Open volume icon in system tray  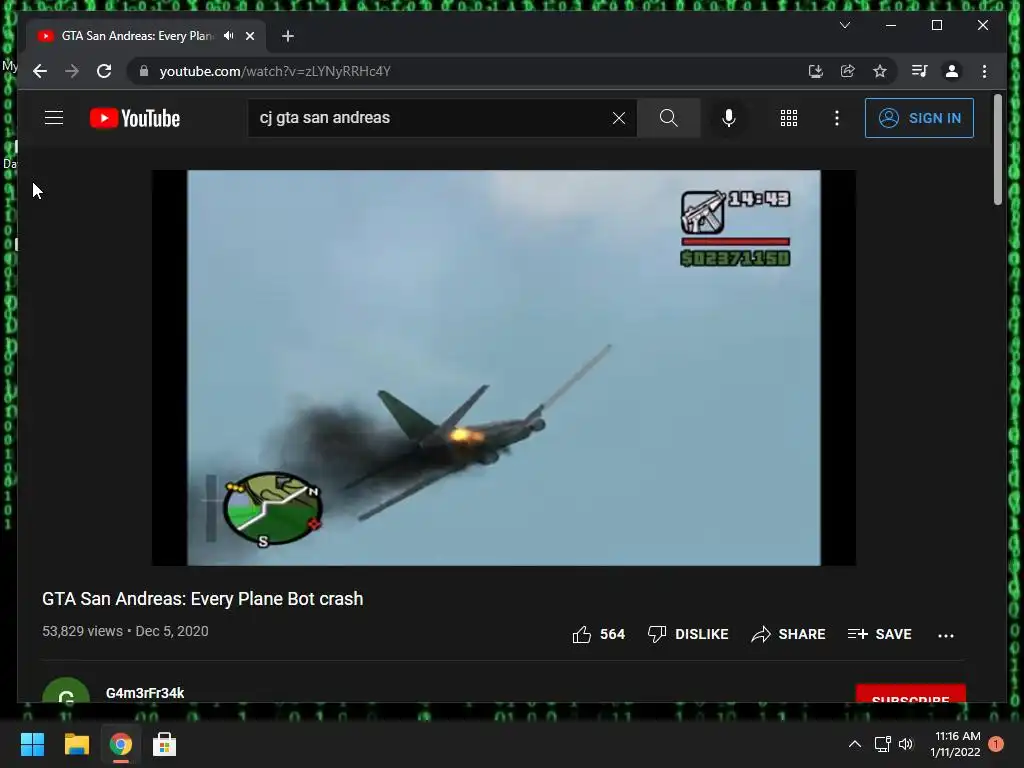pos(906,744)
